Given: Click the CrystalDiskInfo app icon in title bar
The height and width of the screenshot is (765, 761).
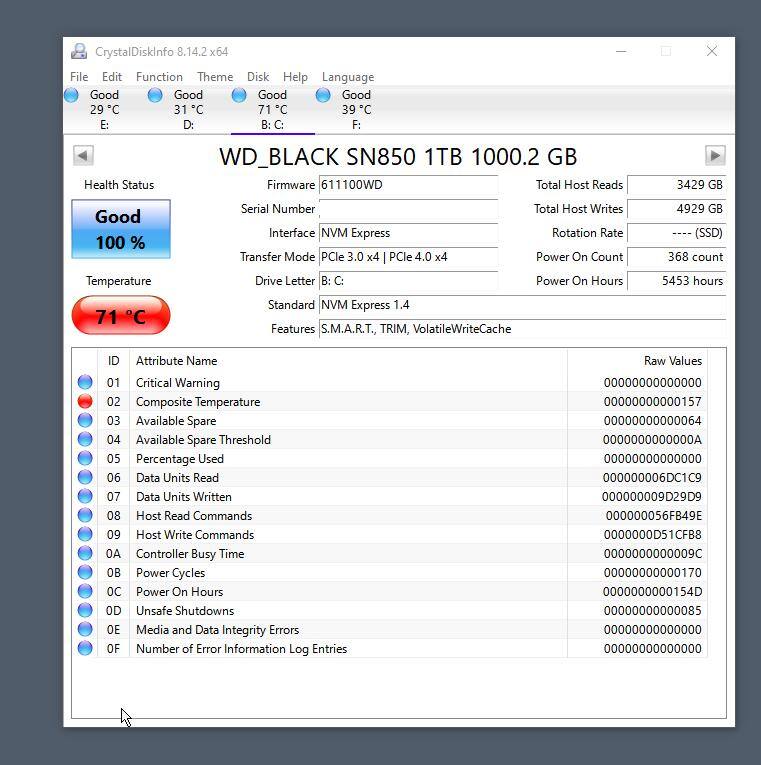Looking at the screenshot, I should coord(79,51).
